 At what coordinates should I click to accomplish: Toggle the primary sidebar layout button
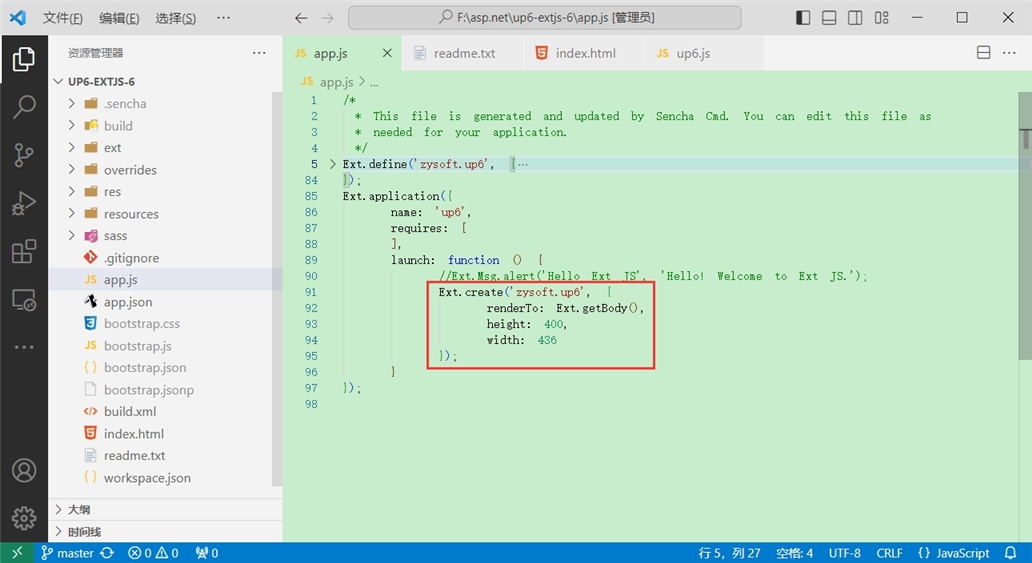pos(803,18)
